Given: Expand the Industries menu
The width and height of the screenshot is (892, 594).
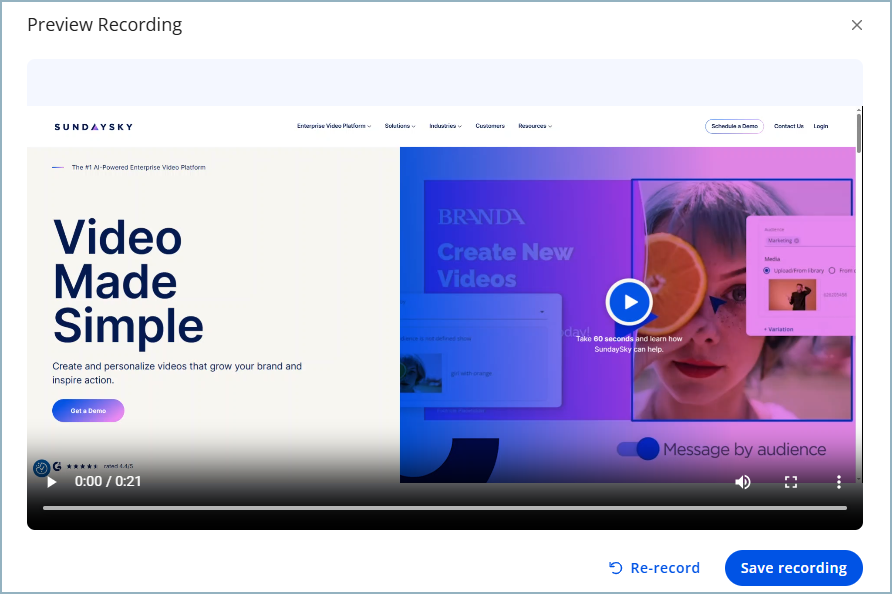Looking at the screenshot, I should 445,126.
